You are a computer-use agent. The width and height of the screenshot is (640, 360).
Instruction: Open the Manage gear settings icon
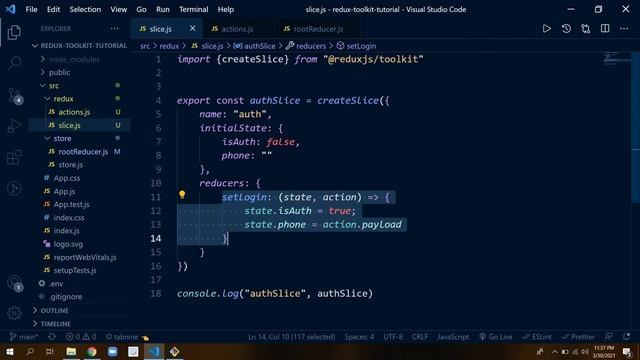[x=14, y=313]
